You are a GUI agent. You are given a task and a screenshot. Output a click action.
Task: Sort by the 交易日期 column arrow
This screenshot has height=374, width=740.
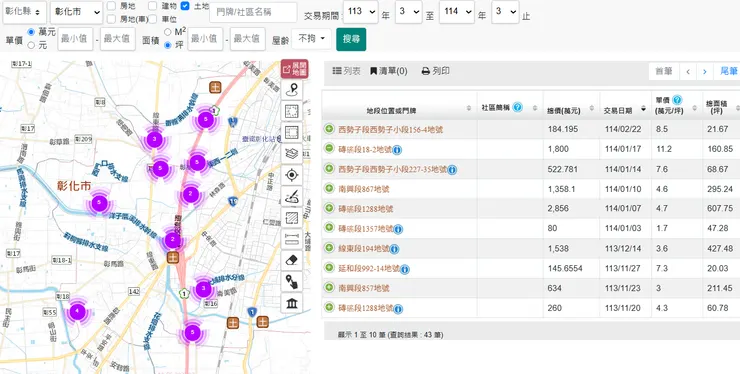coord(643,109)
